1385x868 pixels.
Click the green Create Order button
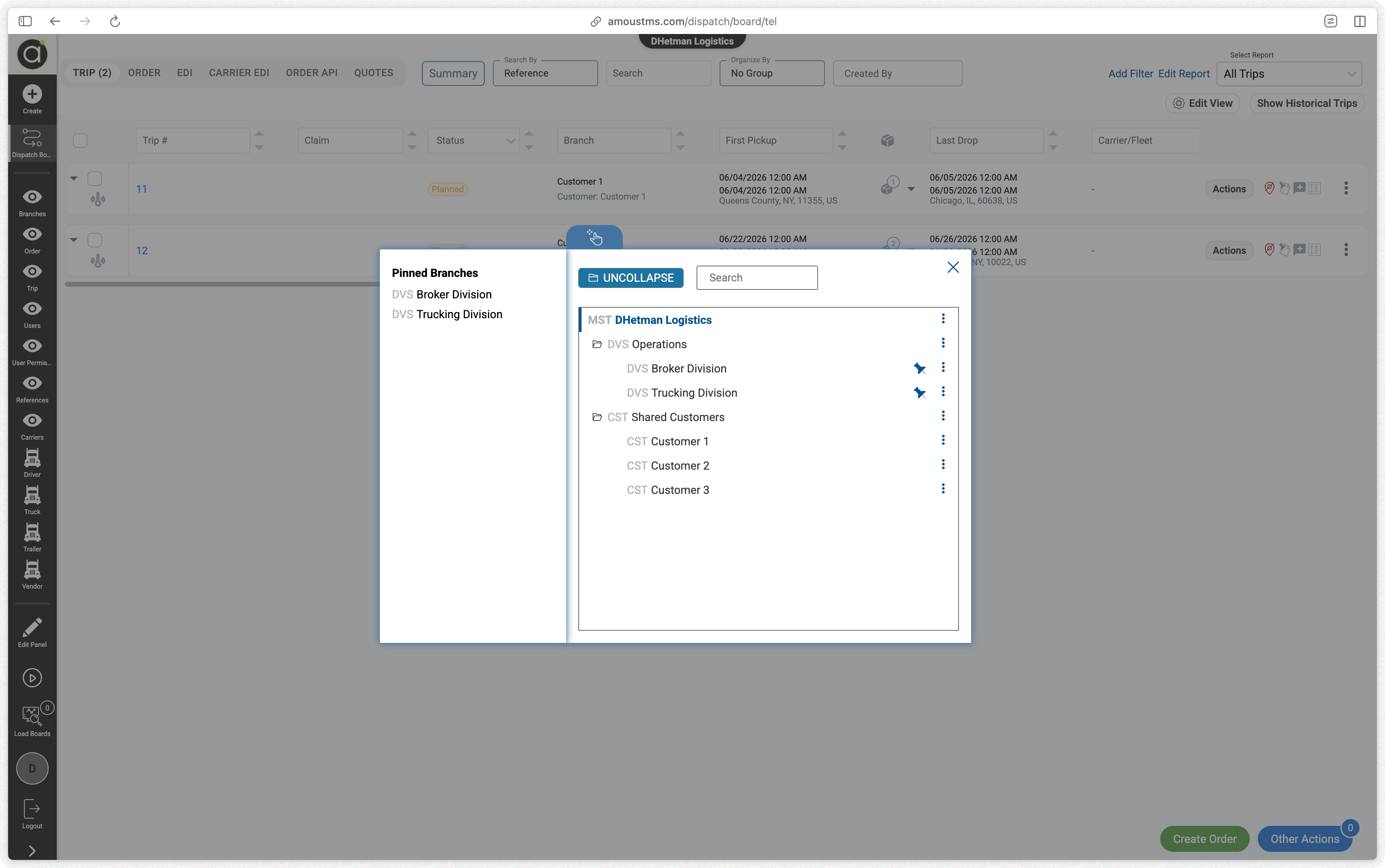click(x=1204, y=839)
